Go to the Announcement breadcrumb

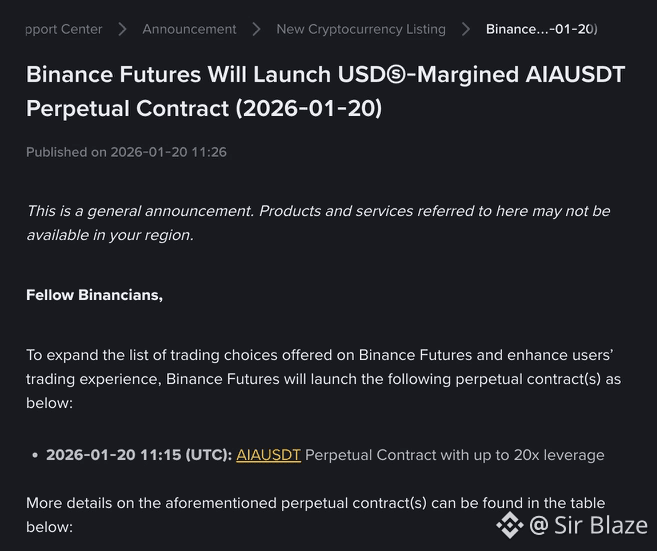click(189, 29)
